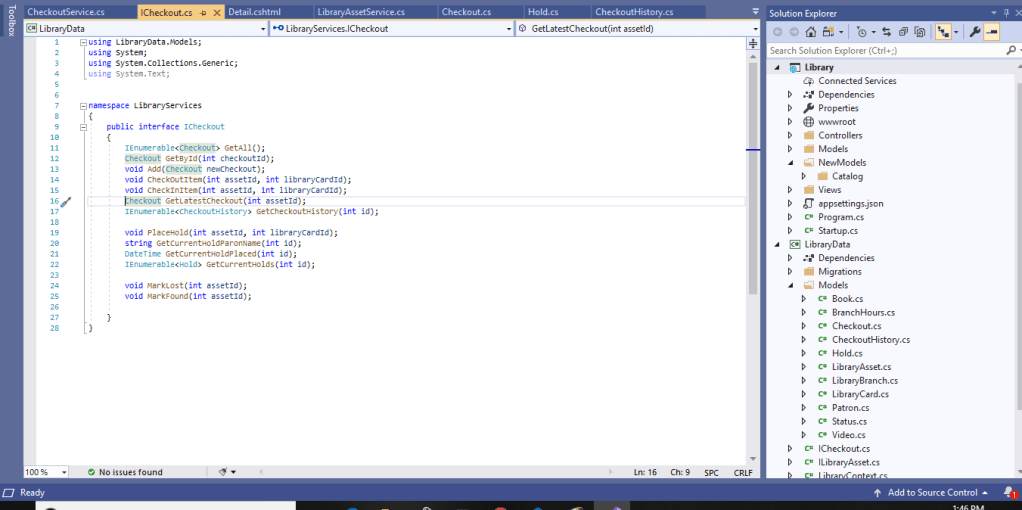
Task: Collapse the ICheckout interface code block
Action: [84, 127]
